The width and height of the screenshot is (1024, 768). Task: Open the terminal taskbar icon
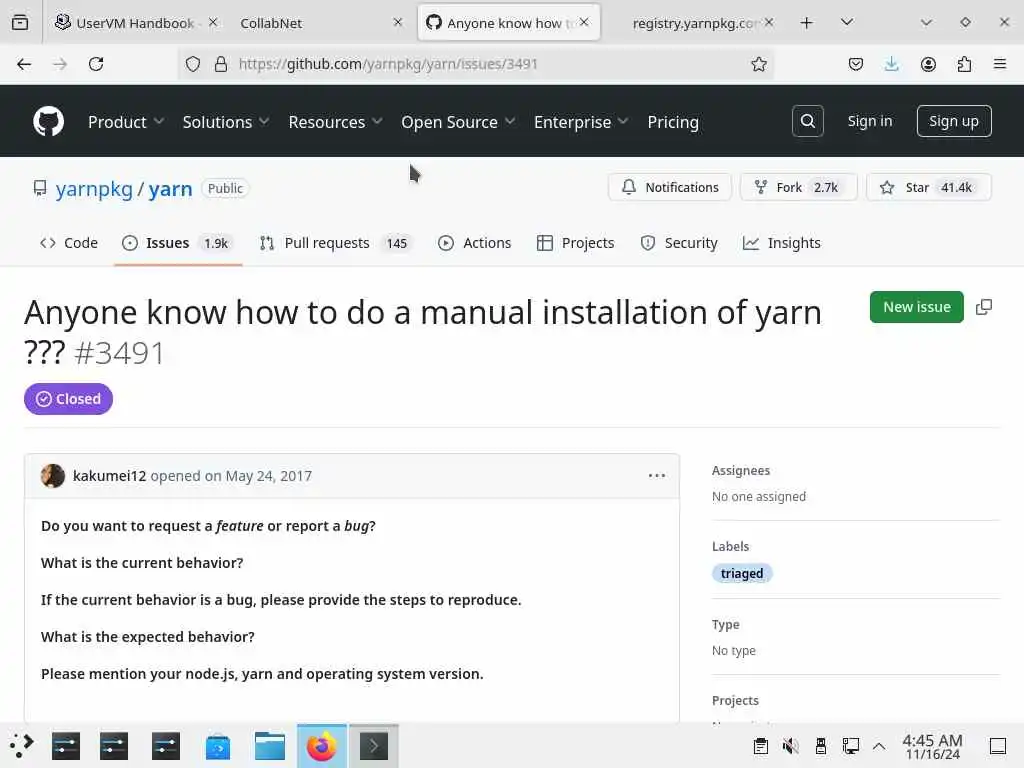click(374, 746)
